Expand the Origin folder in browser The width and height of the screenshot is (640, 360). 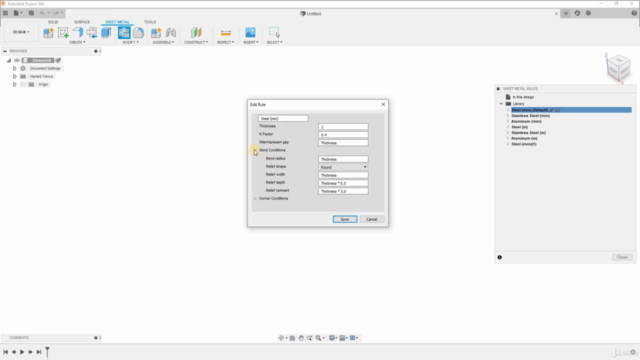click(x=15, y=84)
